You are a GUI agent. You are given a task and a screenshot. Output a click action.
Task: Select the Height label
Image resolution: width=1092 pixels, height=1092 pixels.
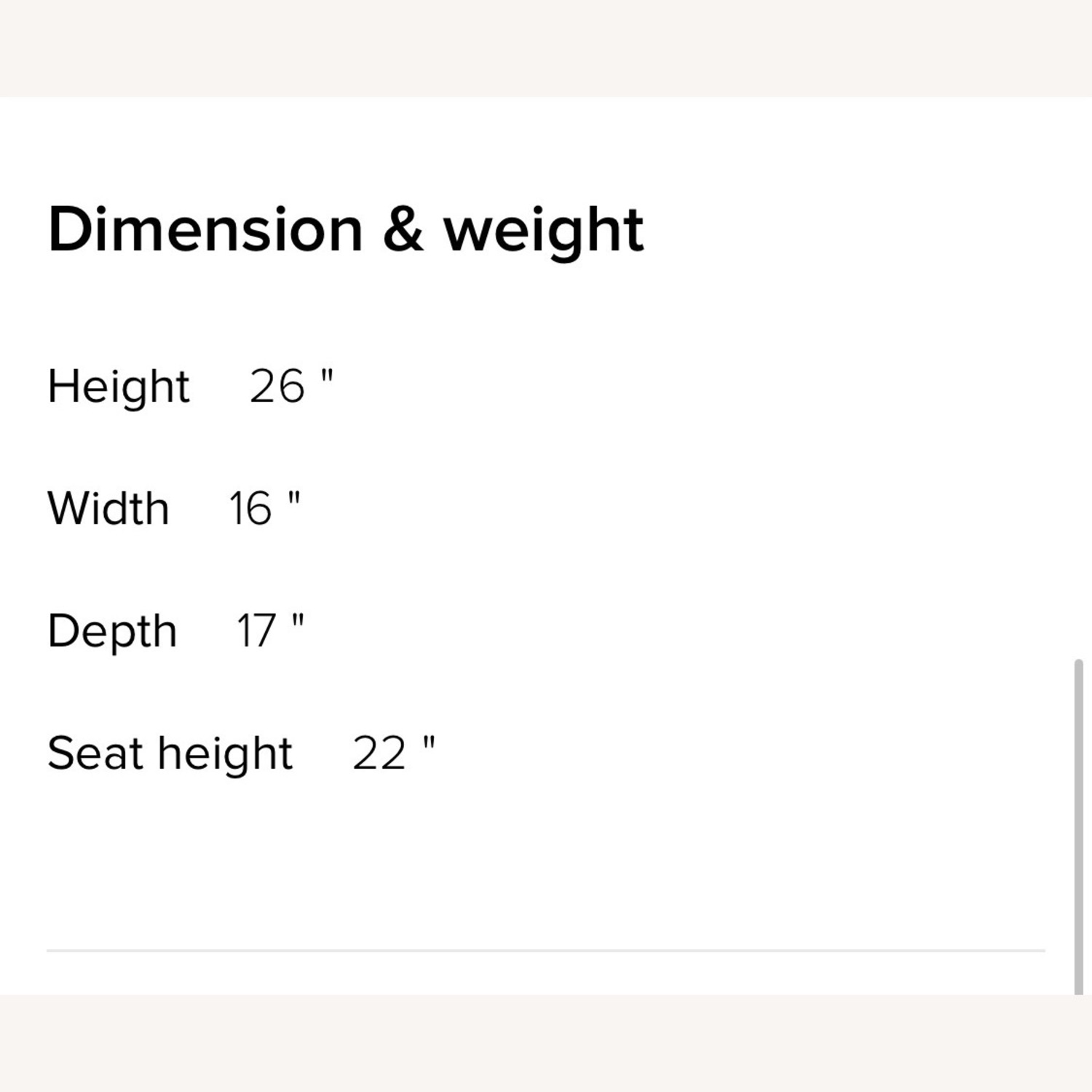[x=118, y=386]
